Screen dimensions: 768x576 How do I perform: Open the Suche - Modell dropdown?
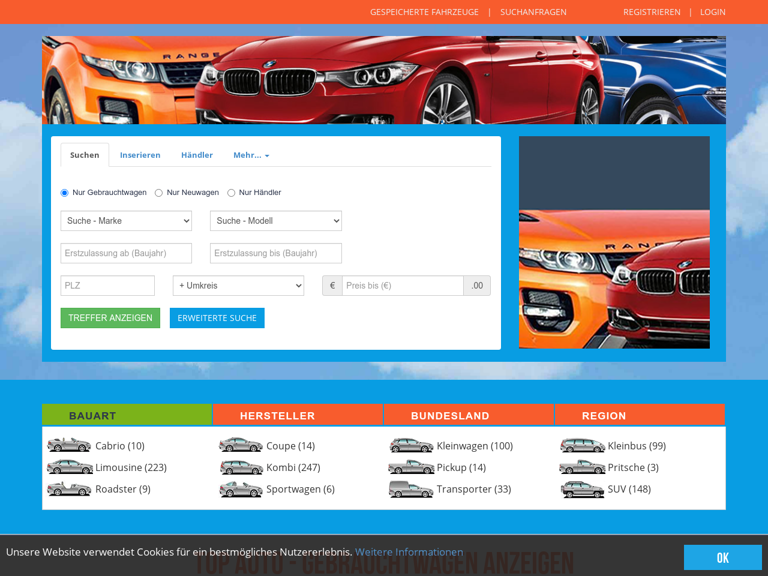[276, 221]
